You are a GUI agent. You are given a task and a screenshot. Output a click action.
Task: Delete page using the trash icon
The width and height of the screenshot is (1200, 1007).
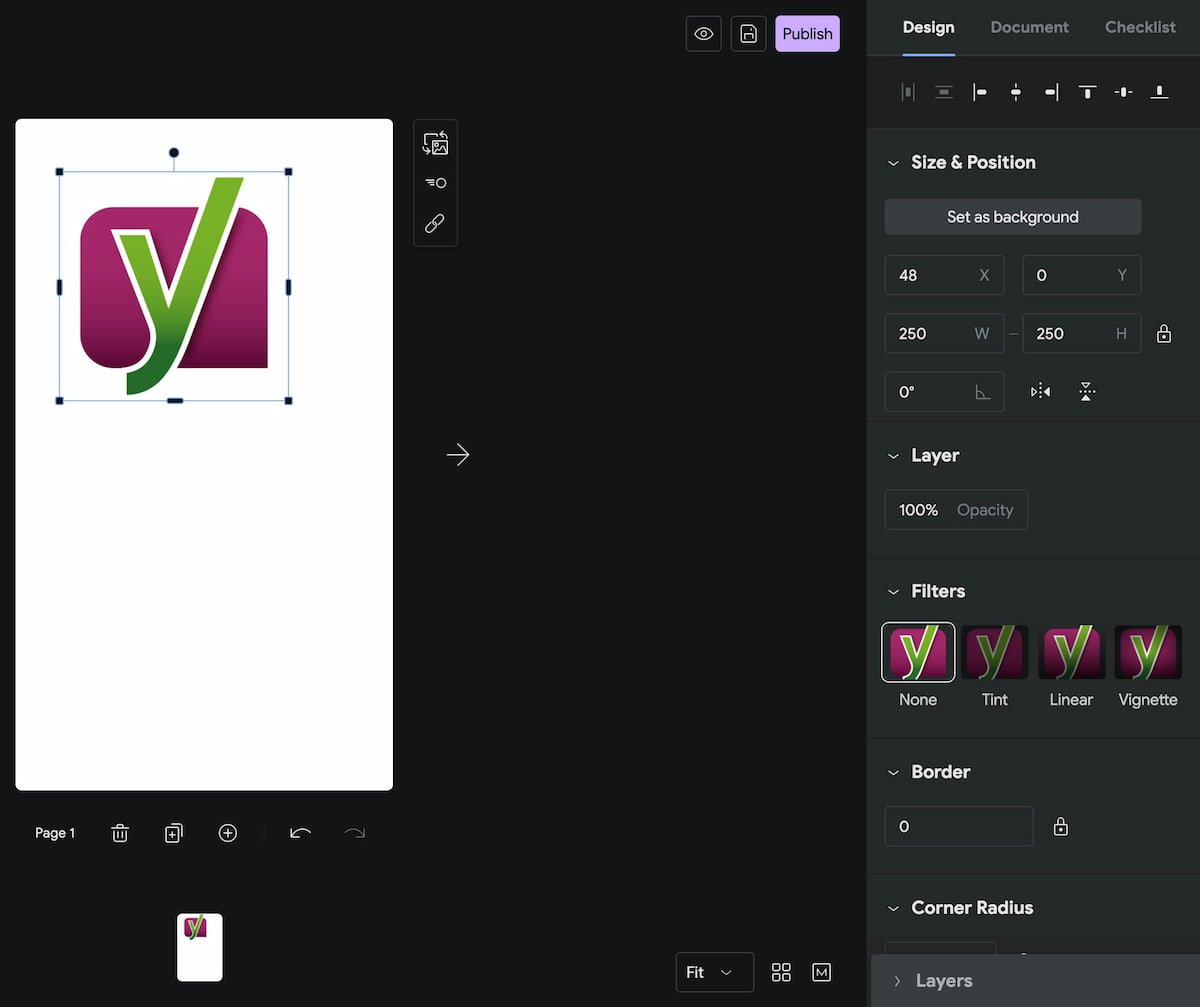[120, 833]
